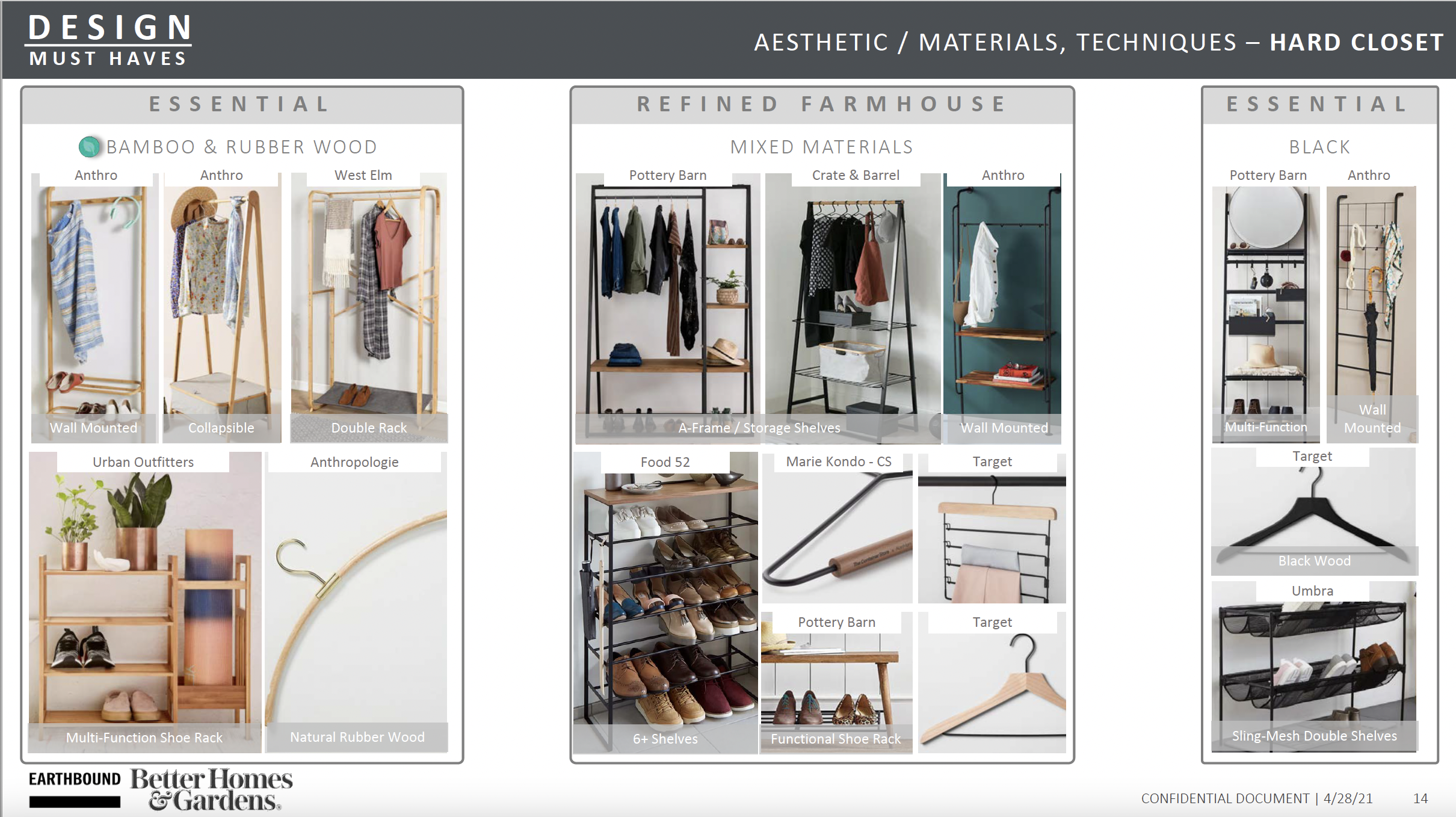Image resolution: width=1456 pixels, height=817 pixels.
Task: Click the 'Multi-Function Shoe Rack' caption
Action: pyautogui.click(x=144, y=738)
